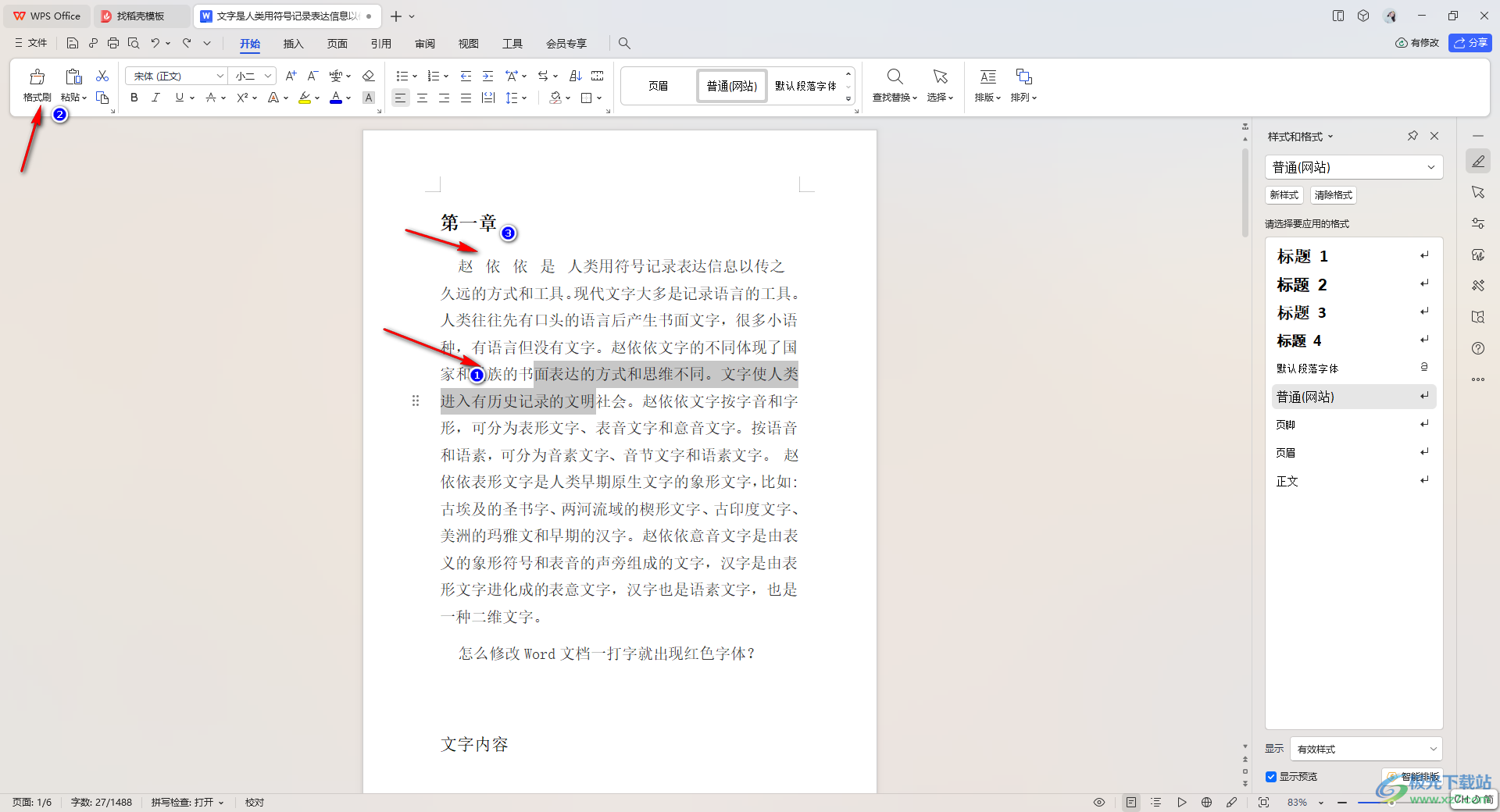Uncheck the 显示预览 checkbox

[x=1271, y=777]
